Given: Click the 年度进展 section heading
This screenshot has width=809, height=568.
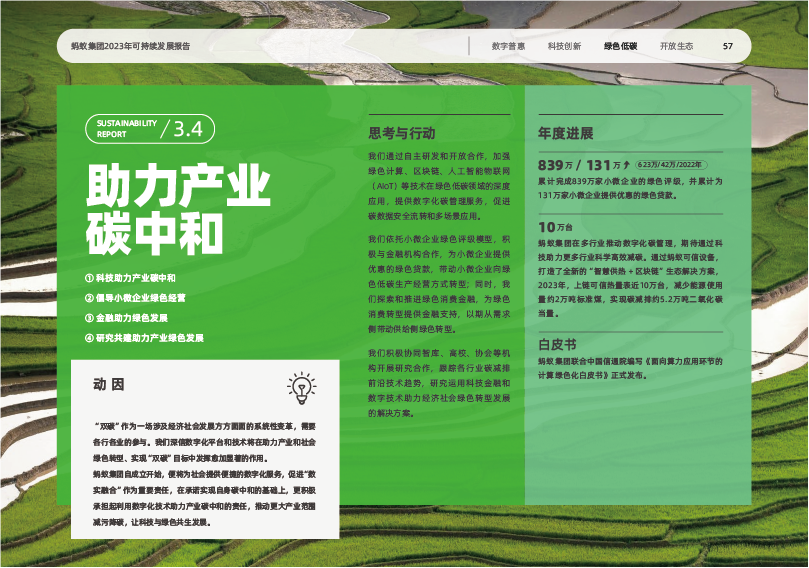Looking at the screenshot, I should pos(566,133).
